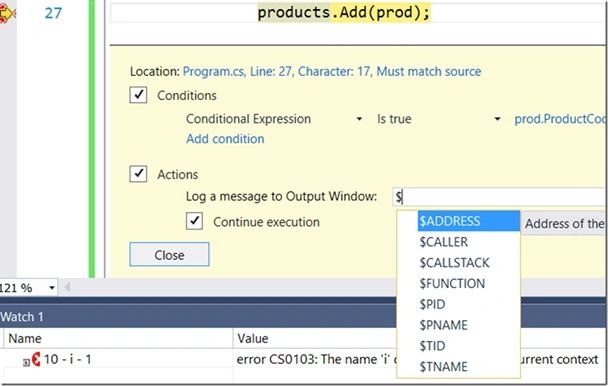Click the error CS0103 value cell
Image resolution: width=608 pixels, height=386 pixels.
pyautogui.click(x=418, y=359)
